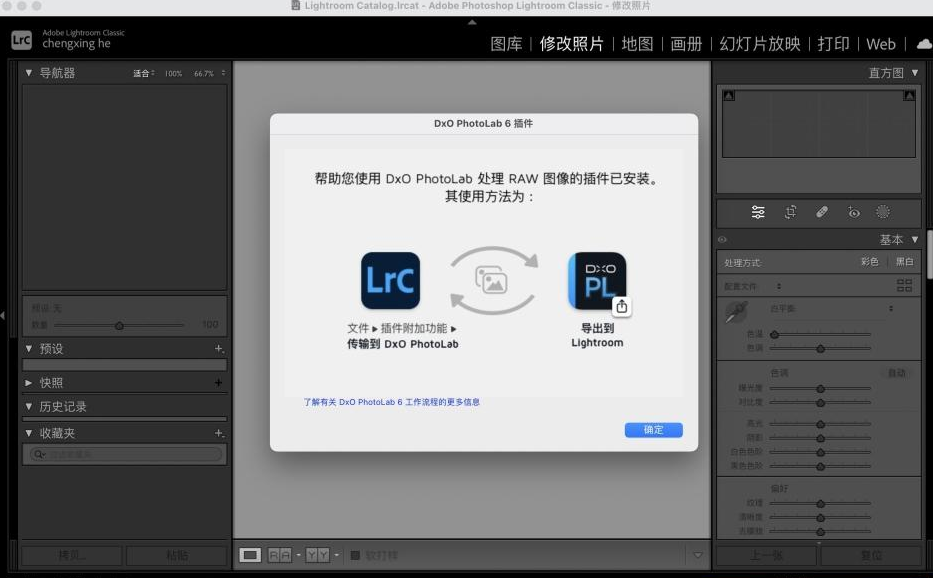933x578 pixels.
Task: Collapse the 历史记录 panel triangle
Action: pyautogui.click(x=29, y=406)
